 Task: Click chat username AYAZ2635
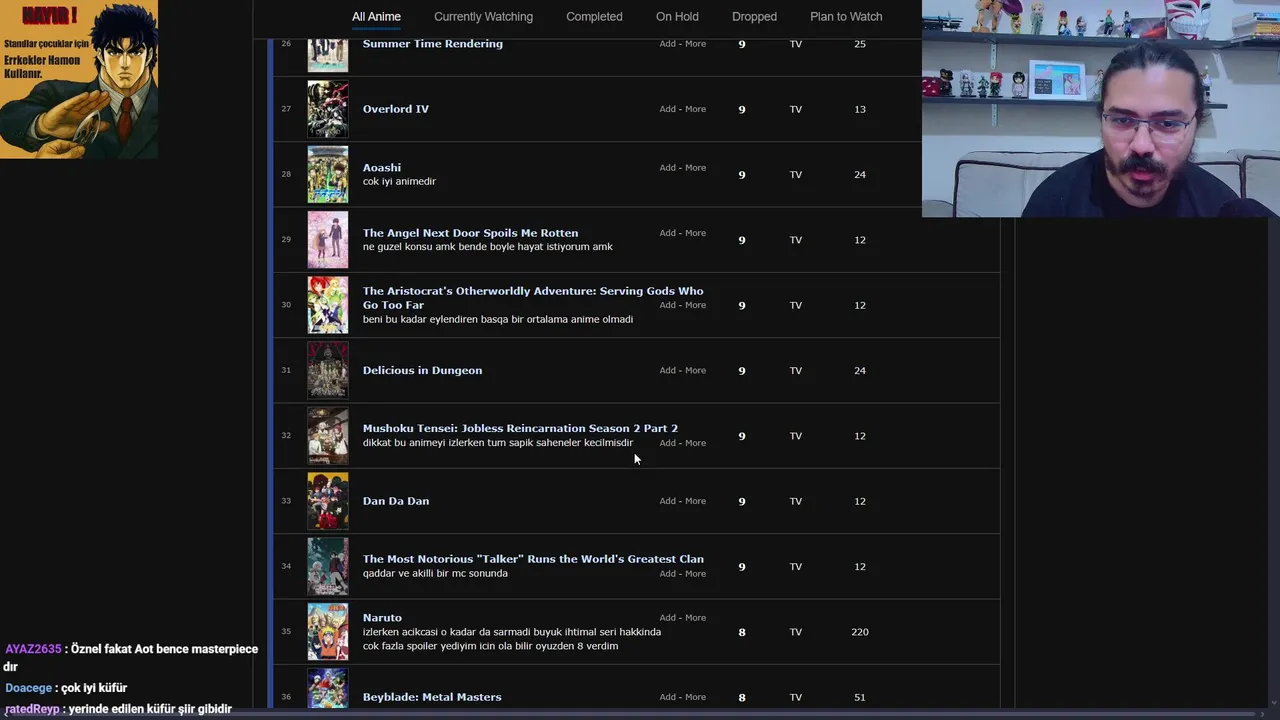click(x=33, y=649)
